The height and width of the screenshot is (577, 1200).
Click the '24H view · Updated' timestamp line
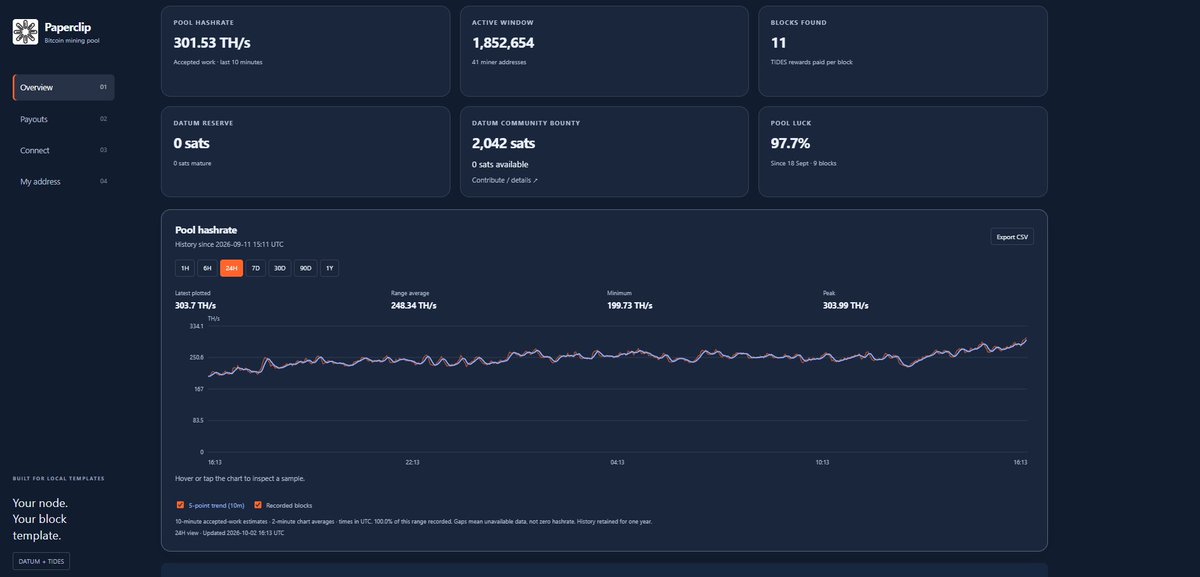point(229,533)
